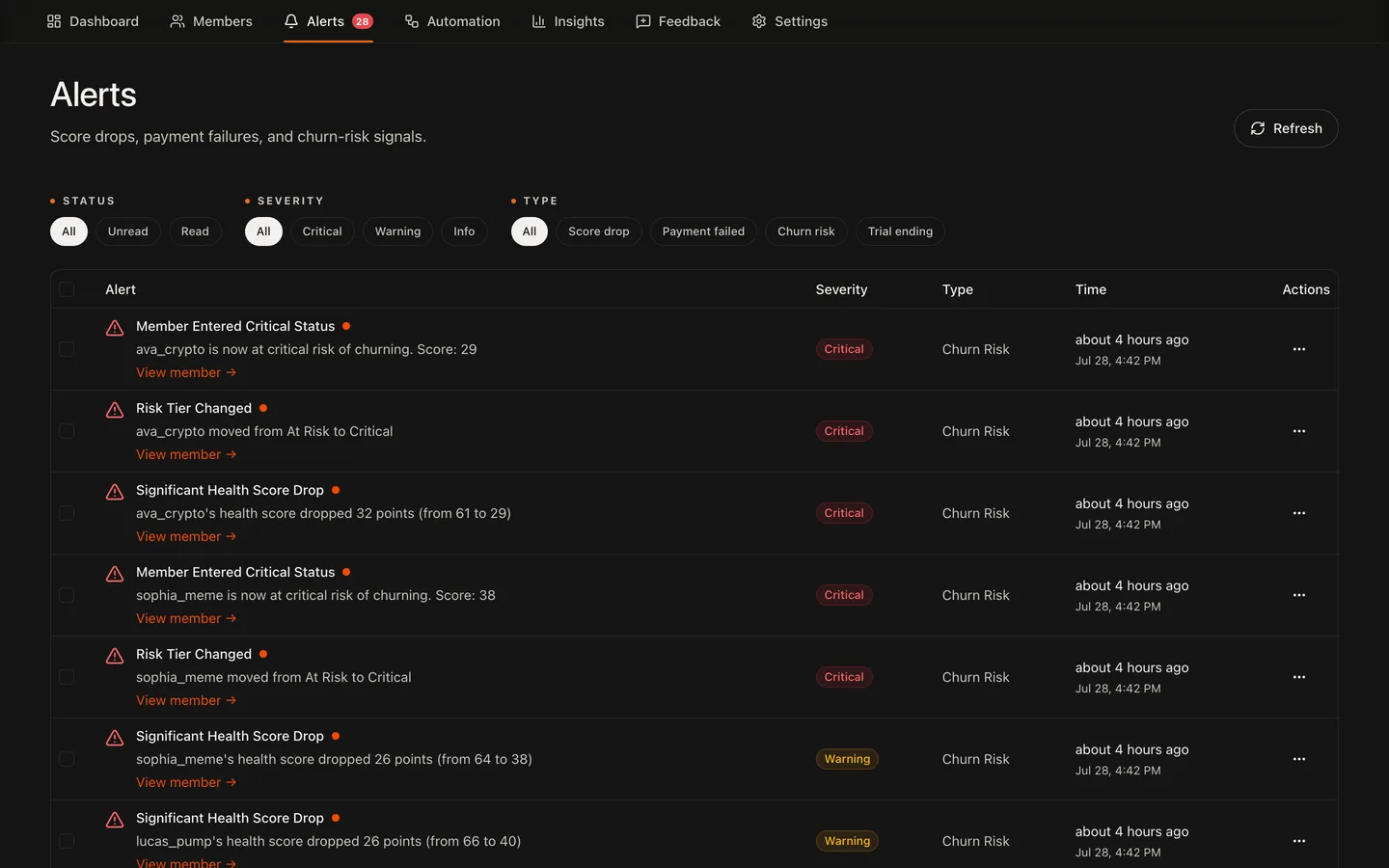Image resolution: width=1389 pixels, height=868 pixels.
Task: Filter severity by Critical
Action: pos(322,231)
